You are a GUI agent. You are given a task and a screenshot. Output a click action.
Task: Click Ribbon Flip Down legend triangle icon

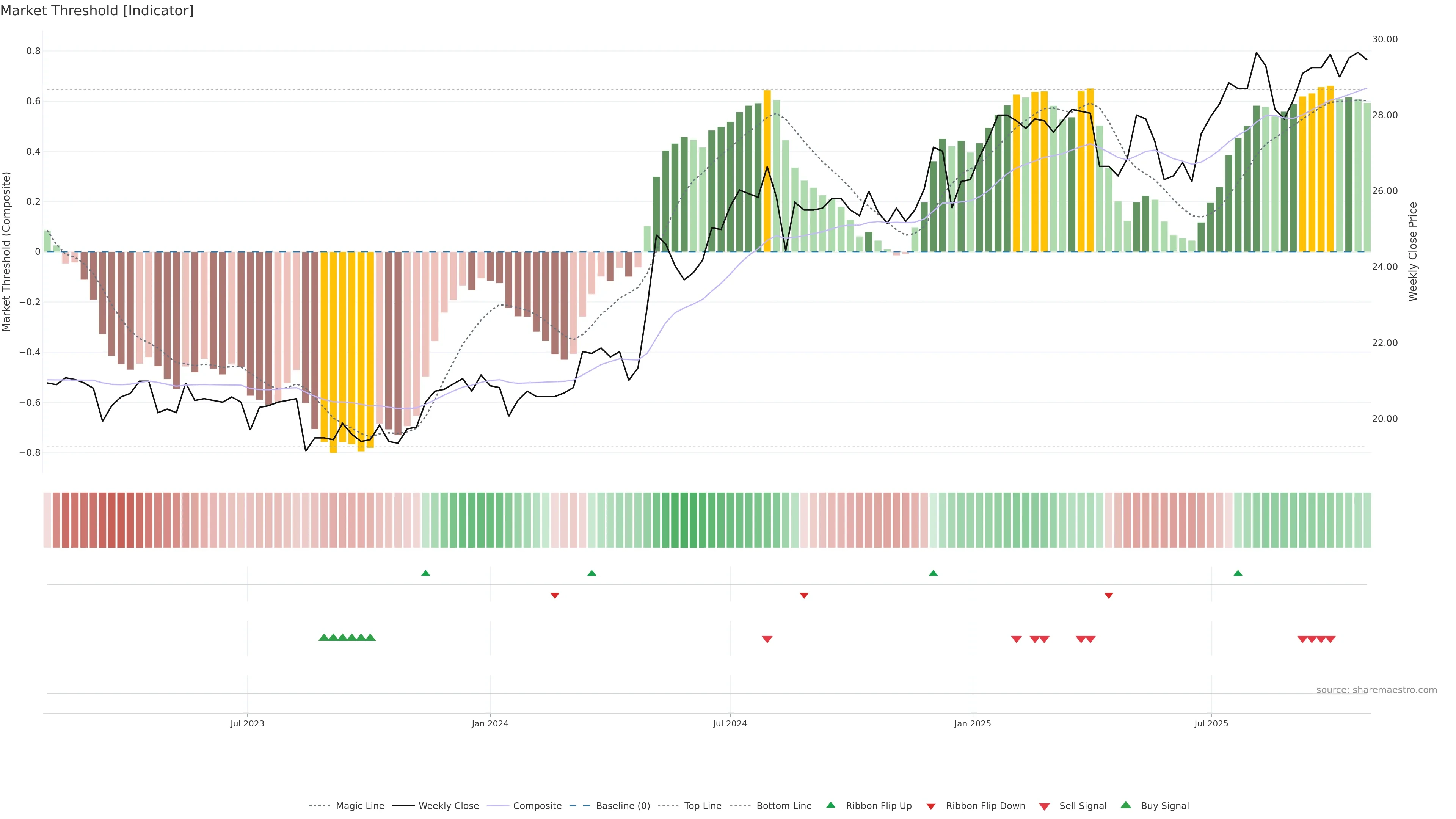[931, 806]
